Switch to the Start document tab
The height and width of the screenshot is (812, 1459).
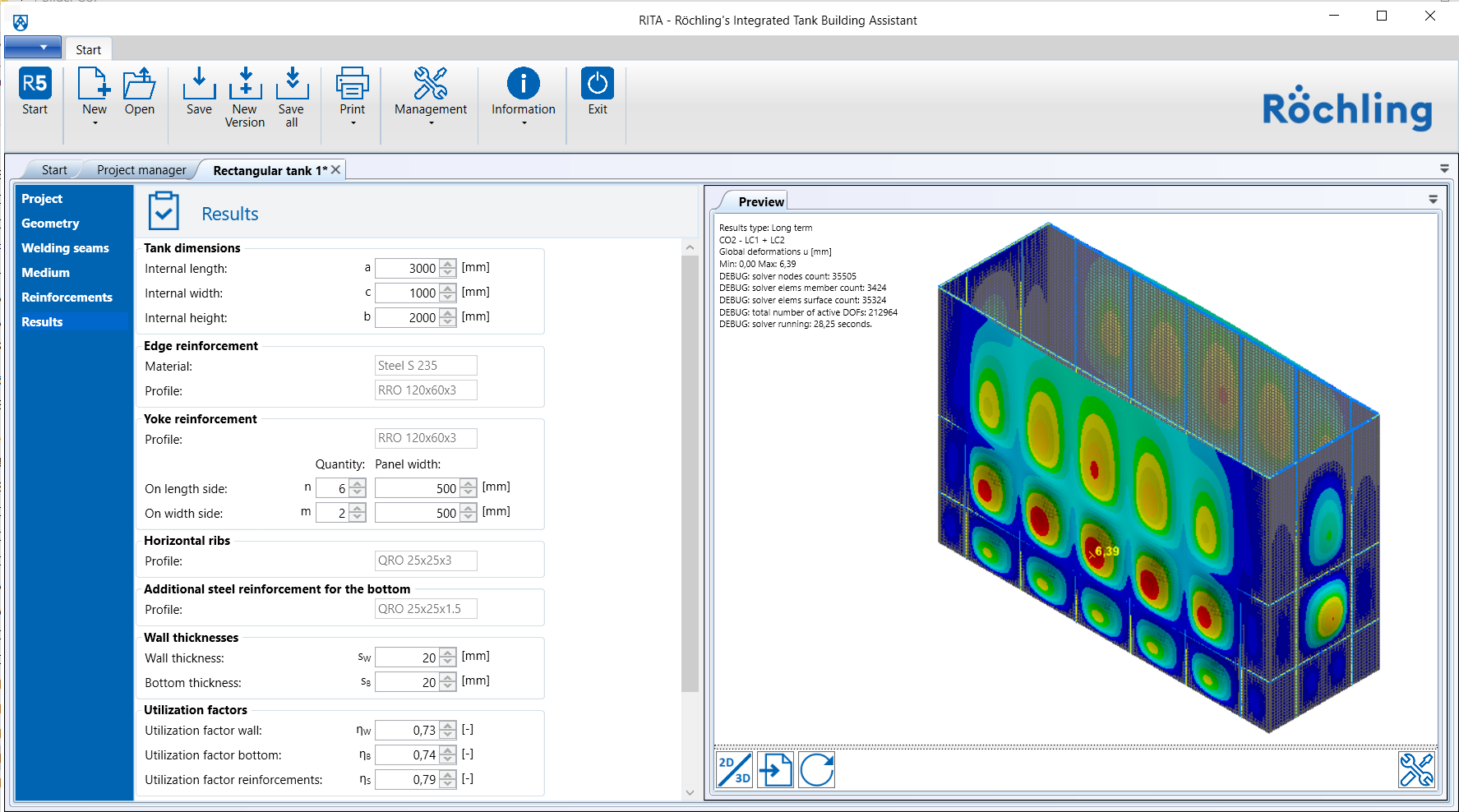tap(54, 170)
